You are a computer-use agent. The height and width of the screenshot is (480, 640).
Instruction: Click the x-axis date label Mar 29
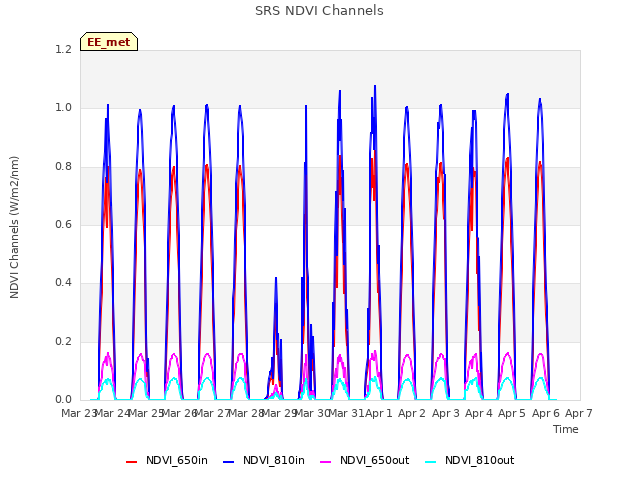click(279, 413)
